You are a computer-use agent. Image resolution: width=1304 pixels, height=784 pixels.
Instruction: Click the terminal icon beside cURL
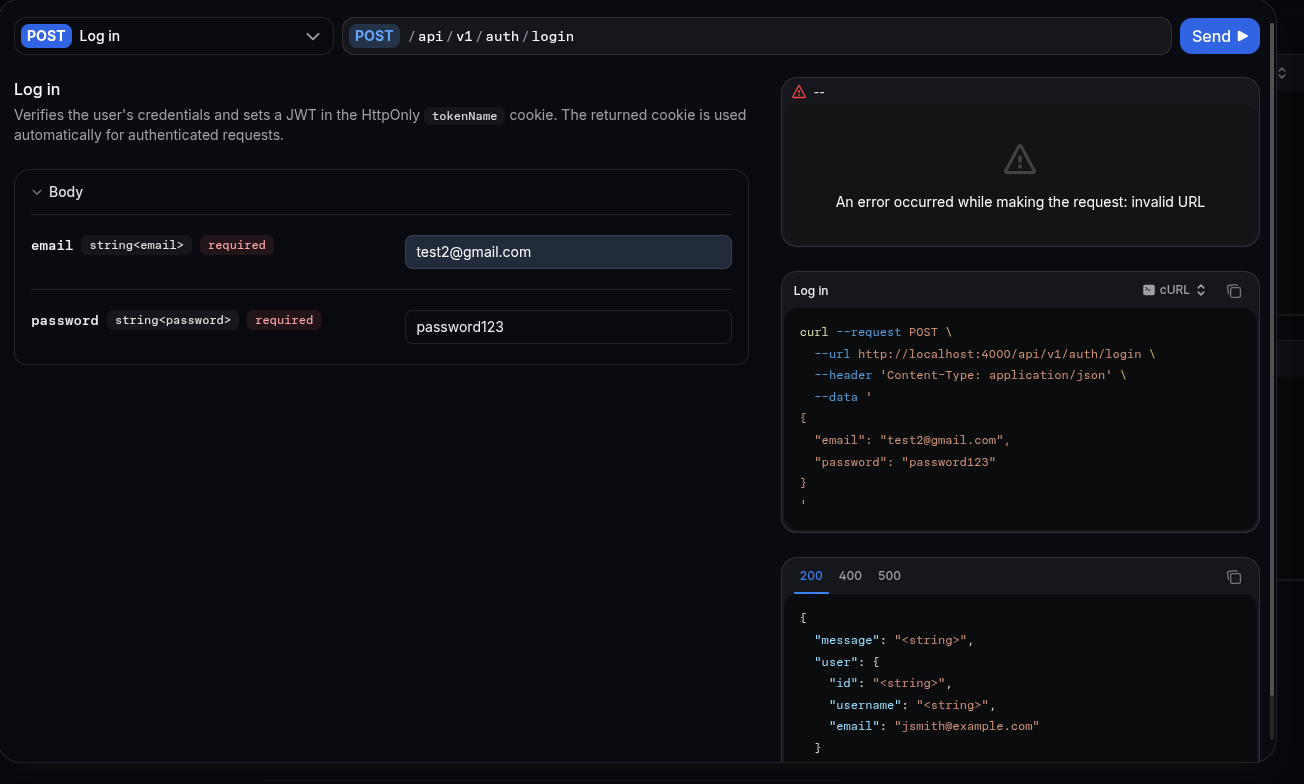coord(1149,291)
